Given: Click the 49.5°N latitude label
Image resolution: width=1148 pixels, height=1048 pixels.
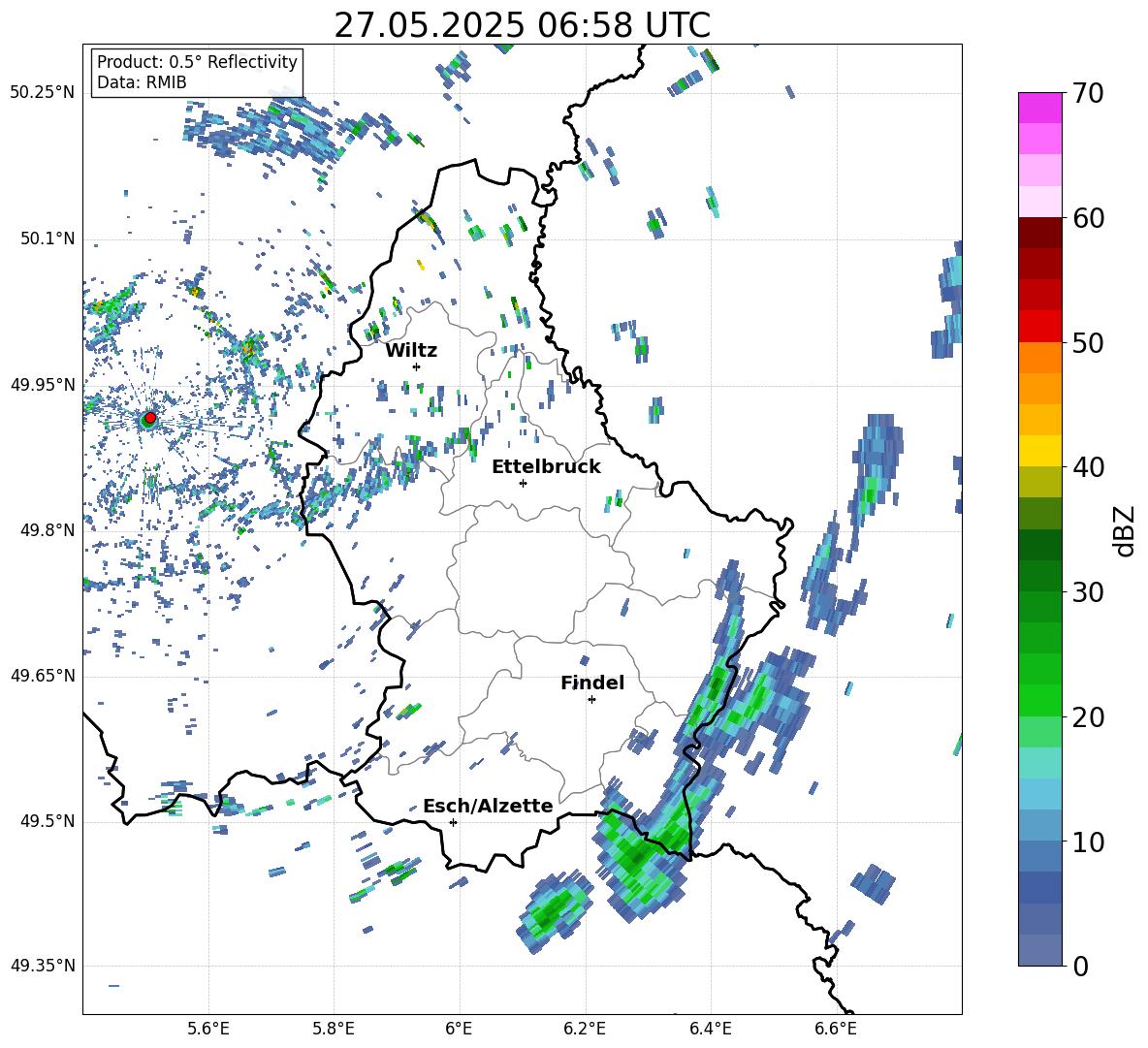Looking at the screenshot, I should 48,821.
